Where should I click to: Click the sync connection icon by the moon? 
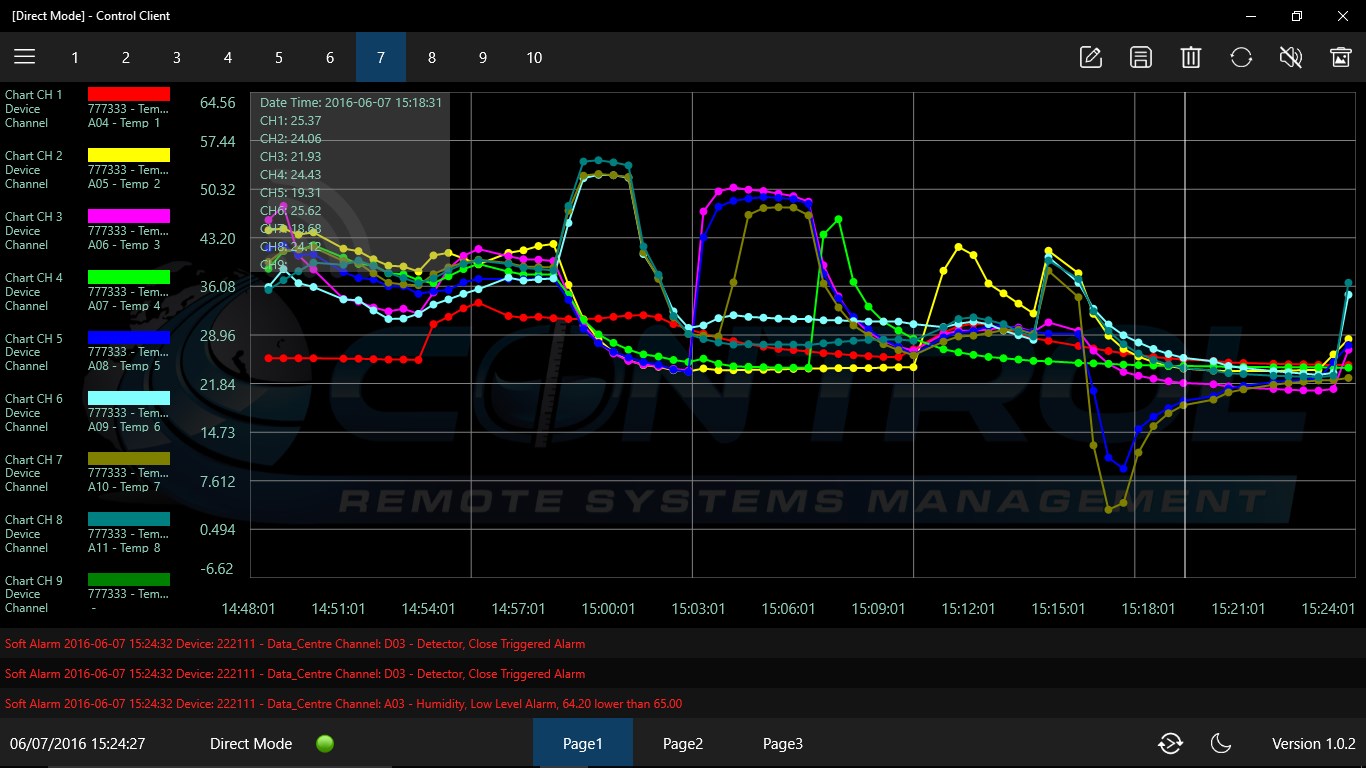tap(1170, 743)
